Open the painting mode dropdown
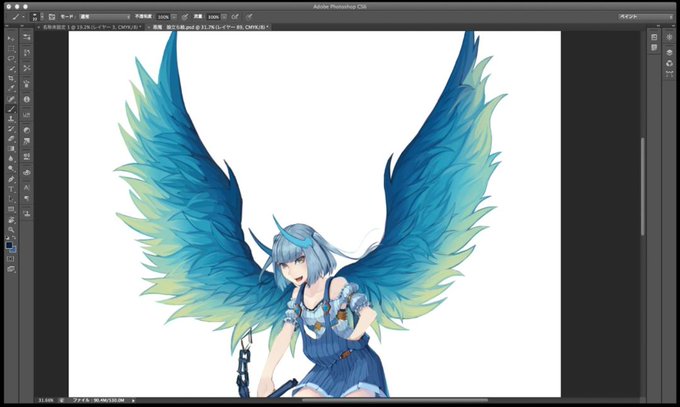The height and width of the screenshot is (407, 680). (x=105, y=16)
